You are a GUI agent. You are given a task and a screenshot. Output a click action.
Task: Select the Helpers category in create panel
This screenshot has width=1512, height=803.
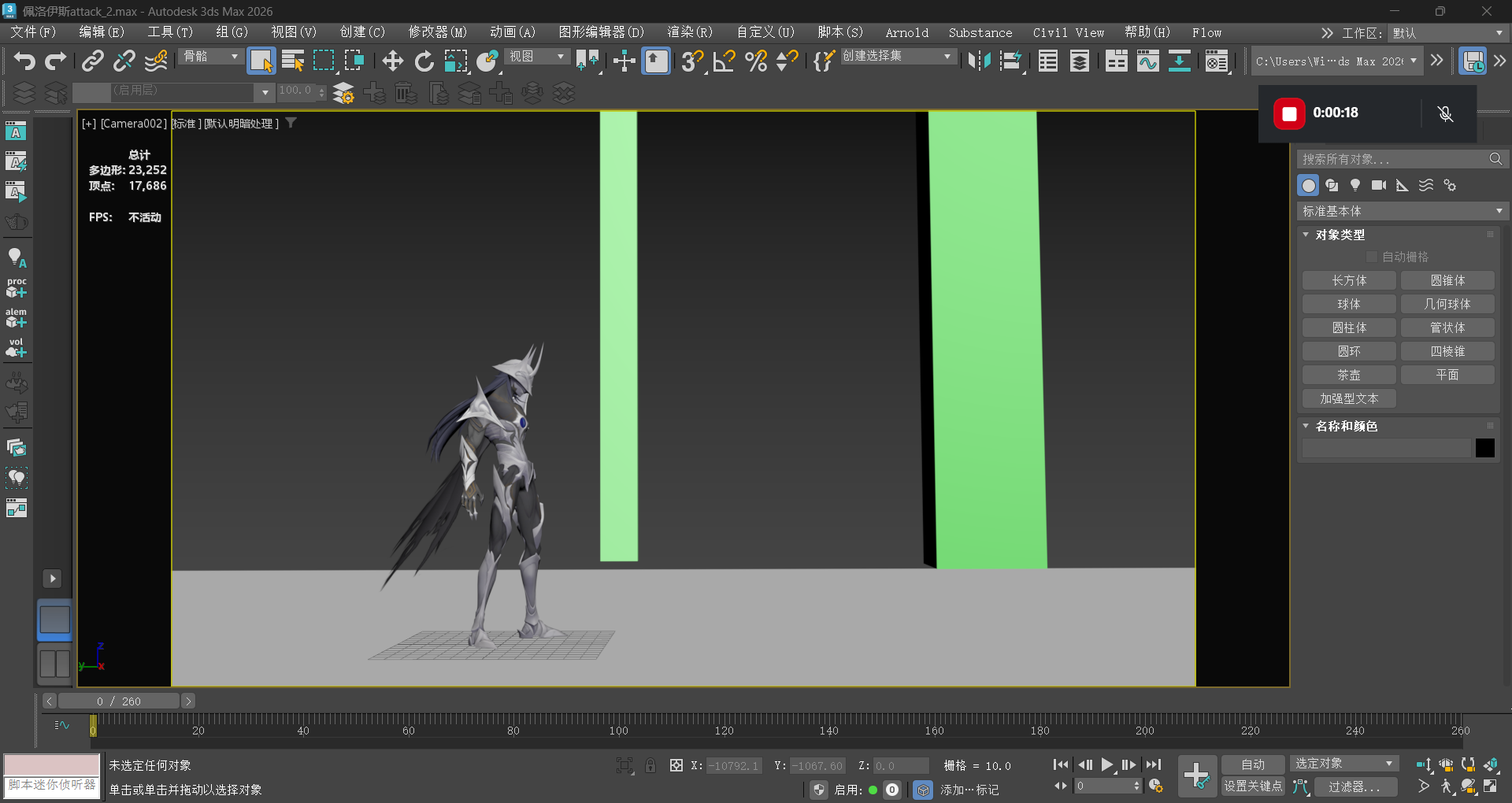click(x=1403, y=185)
